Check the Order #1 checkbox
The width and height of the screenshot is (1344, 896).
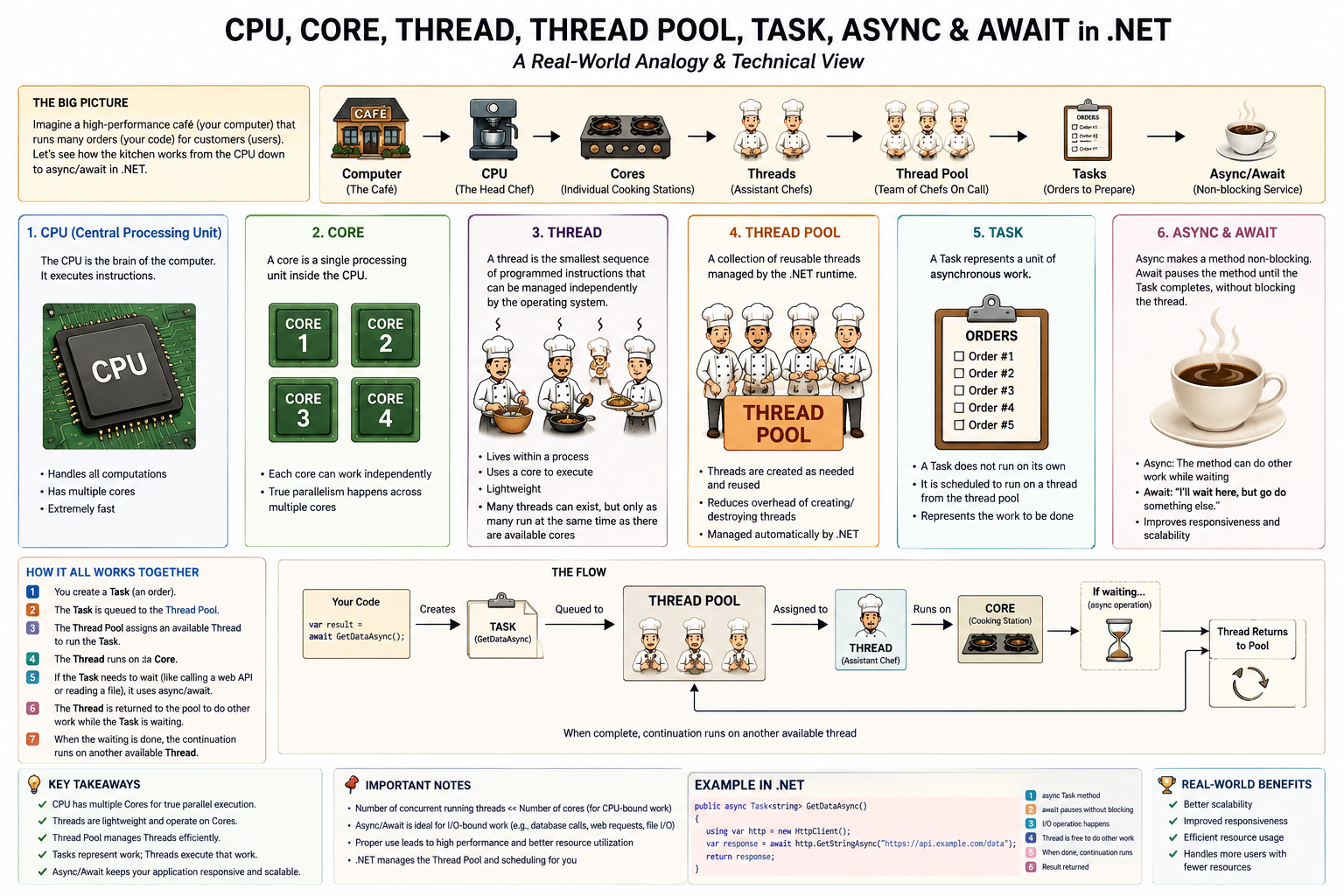pyautogui.click(x=959, y=356)
